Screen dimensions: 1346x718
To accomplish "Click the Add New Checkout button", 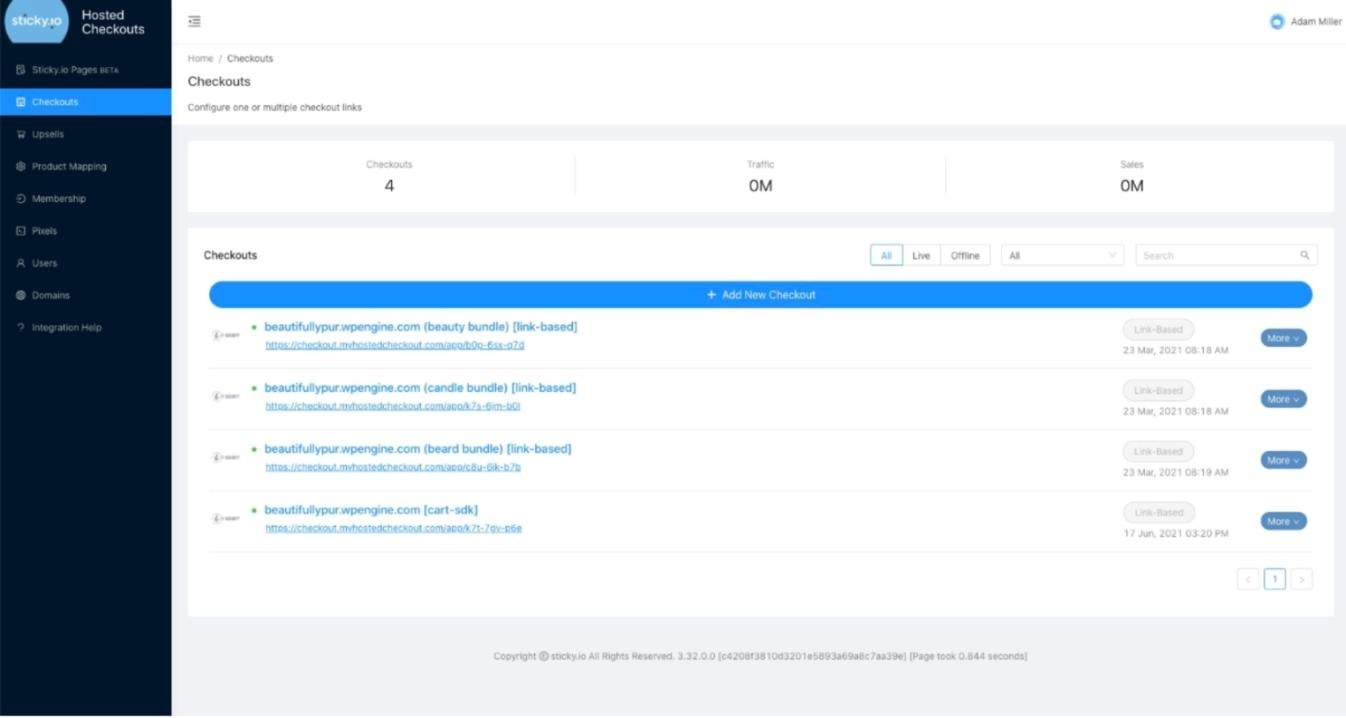I will tap(760, 295).
